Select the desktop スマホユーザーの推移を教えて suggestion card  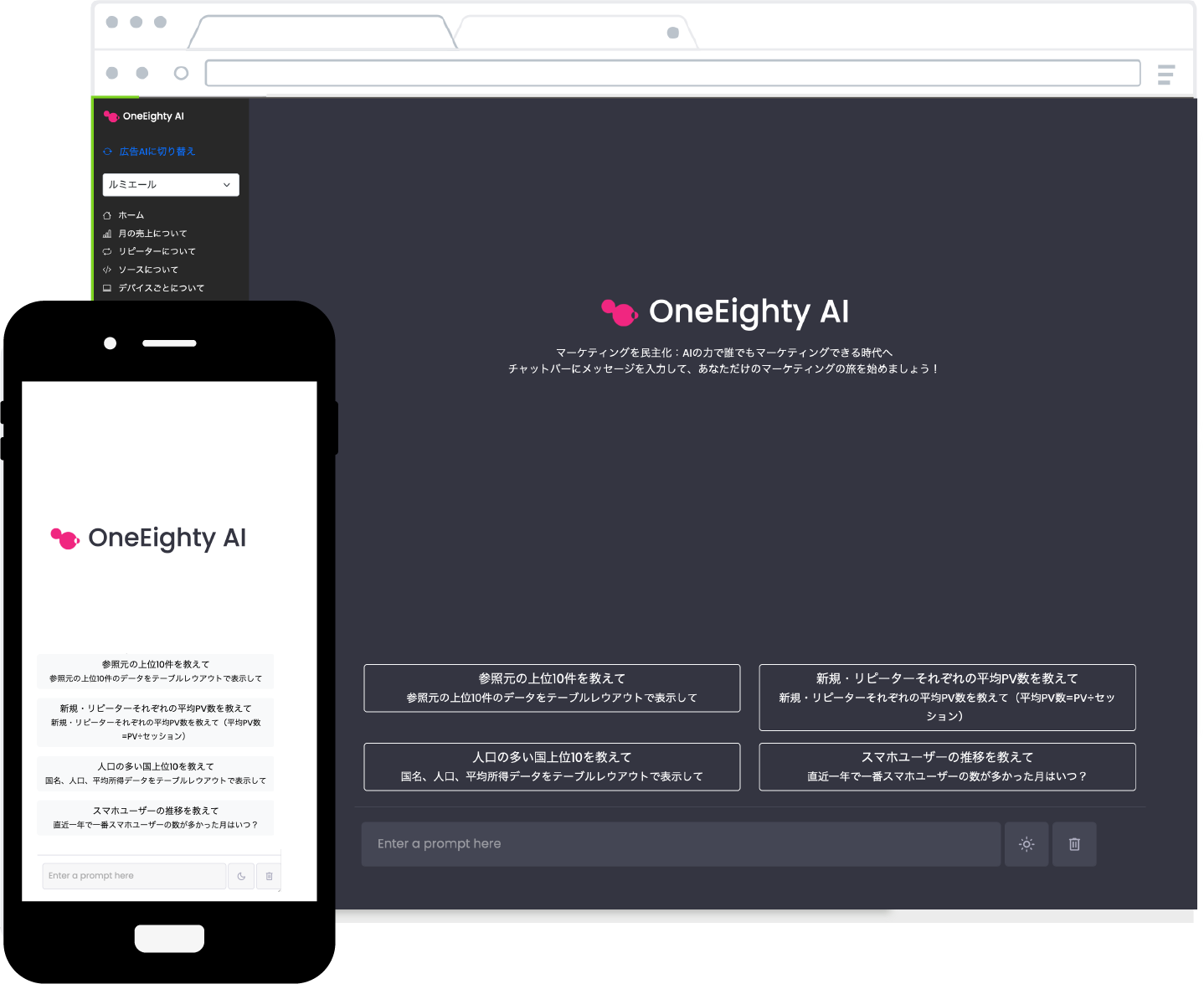pyautogui.click(x=947, y=767)
